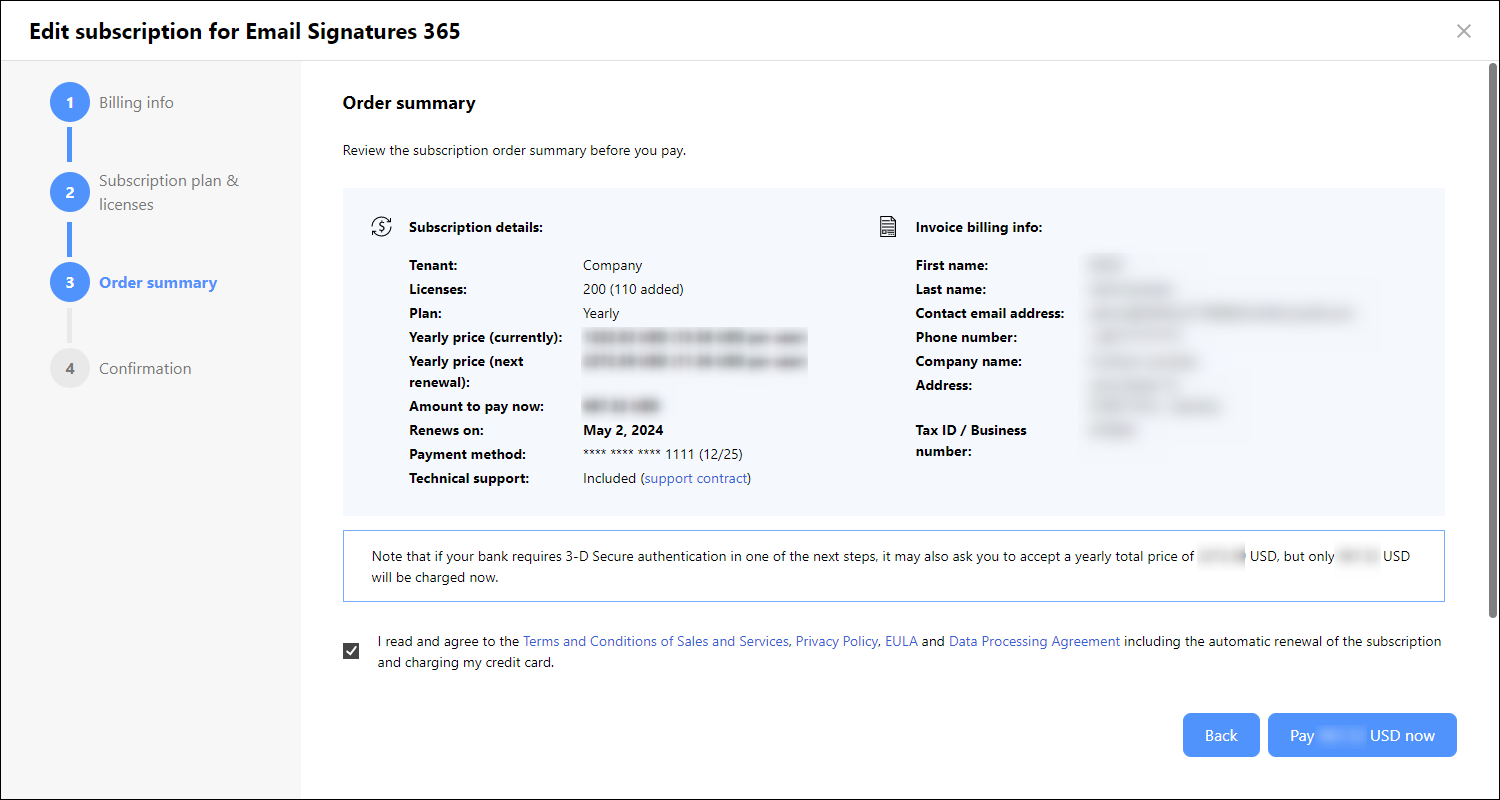Click the Pay USD now button
Image resolution: width=1500 pixels, height=800 pixels.
tap(1362, 735)
